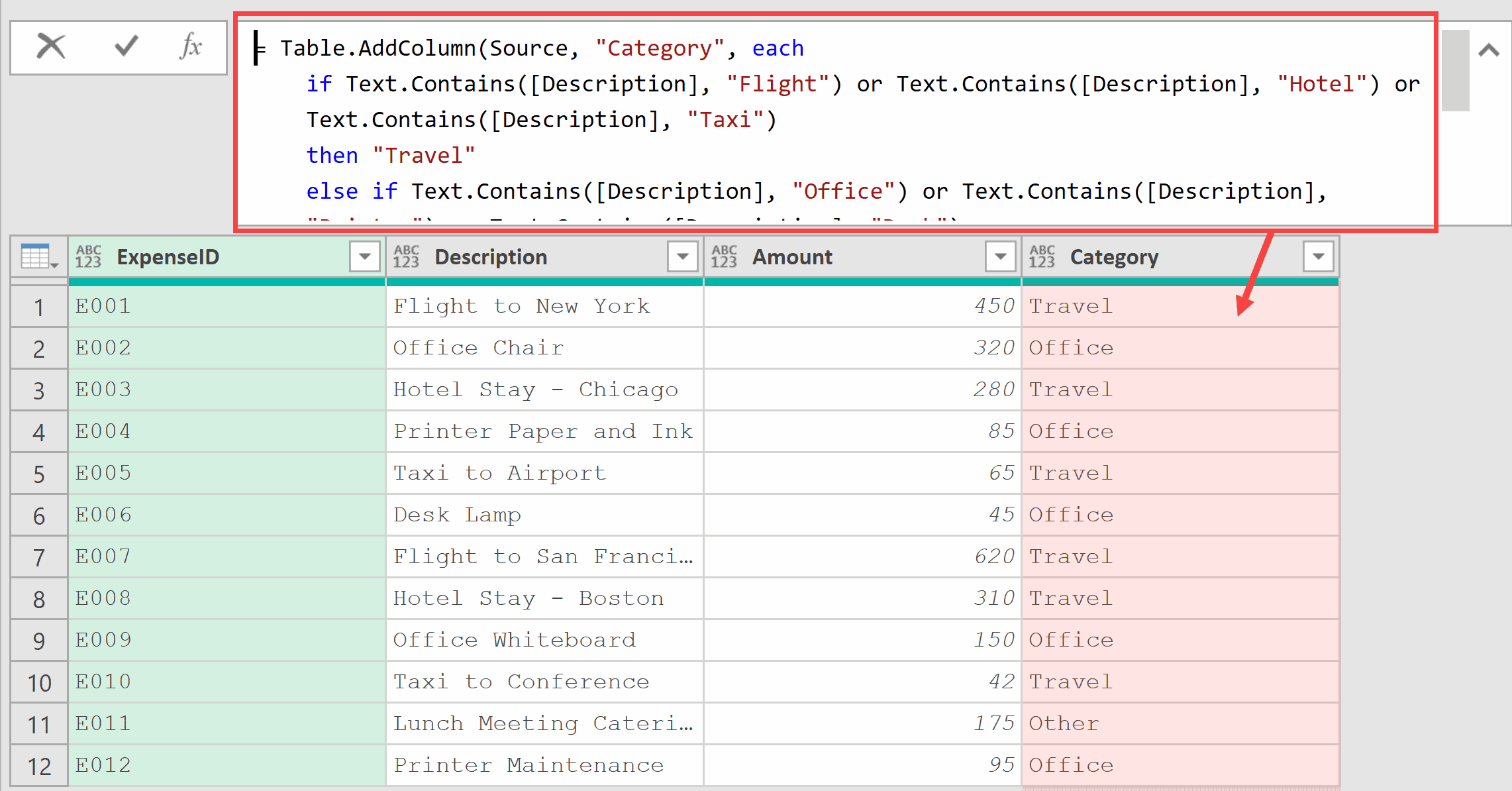Image resolution: width=1512 pixels, height=791 pixels.
Task: Click the ABC123 data type icon on ExpenseID
Action: pyautogui.click(x=89, y=257)
